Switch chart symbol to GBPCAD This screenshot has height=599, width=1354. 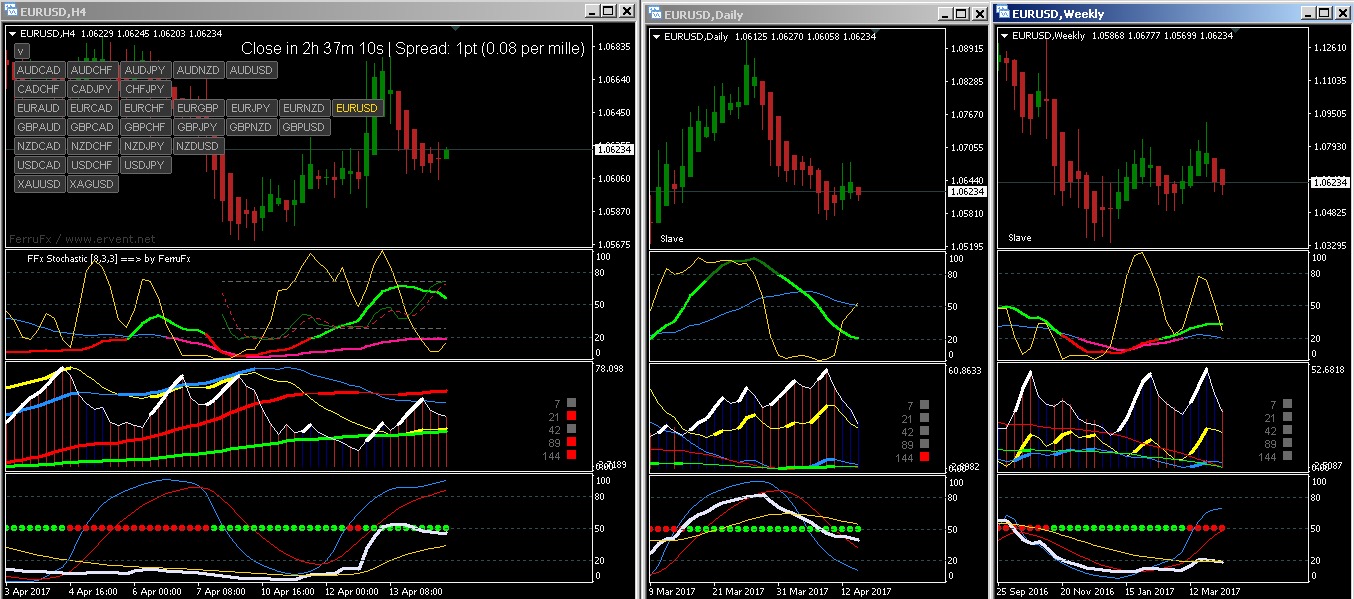click(93, 127)
